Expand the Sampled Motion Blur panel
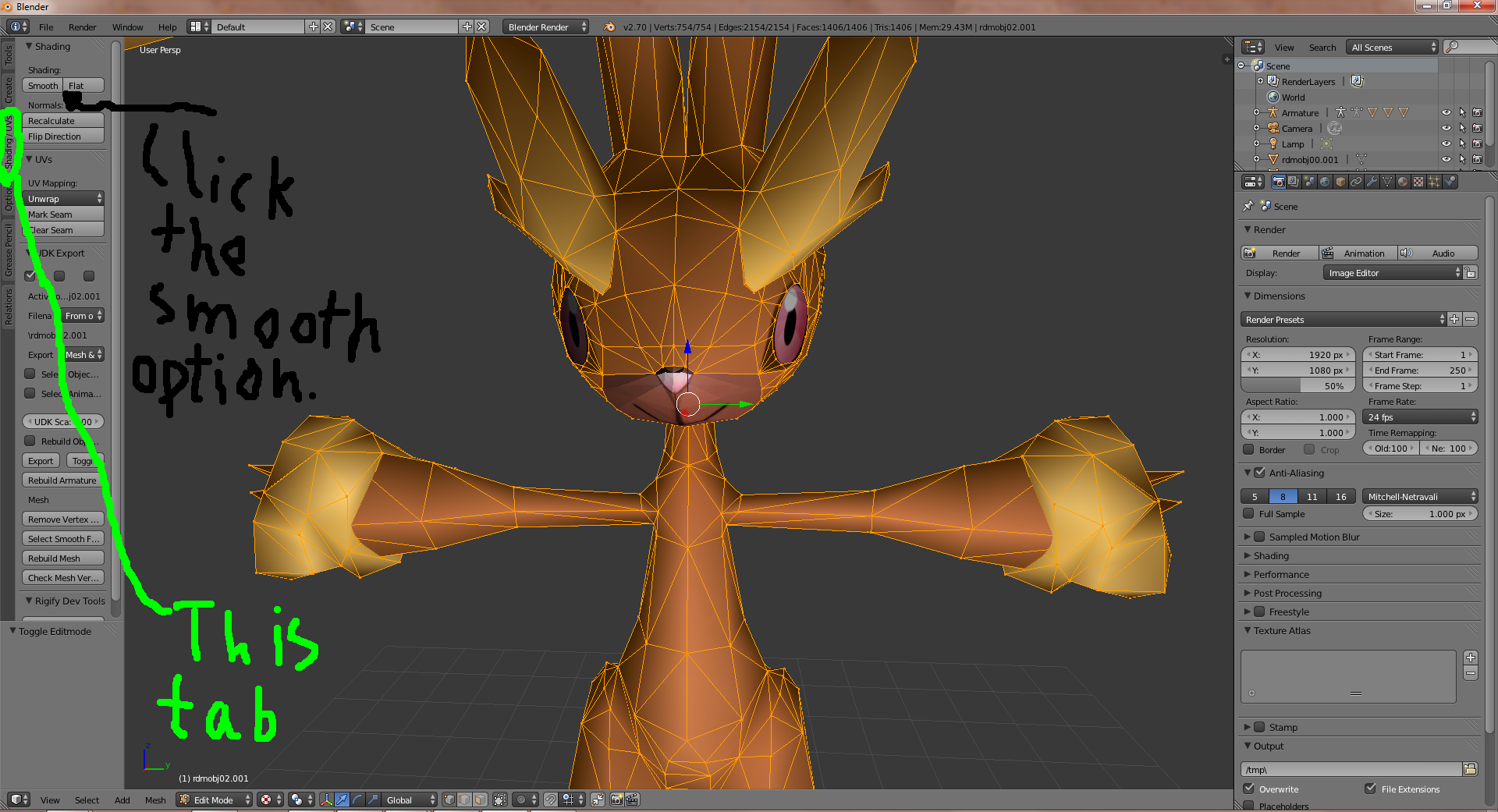This screenshot has width=1498, height=812. click(x=1247, y=537)
